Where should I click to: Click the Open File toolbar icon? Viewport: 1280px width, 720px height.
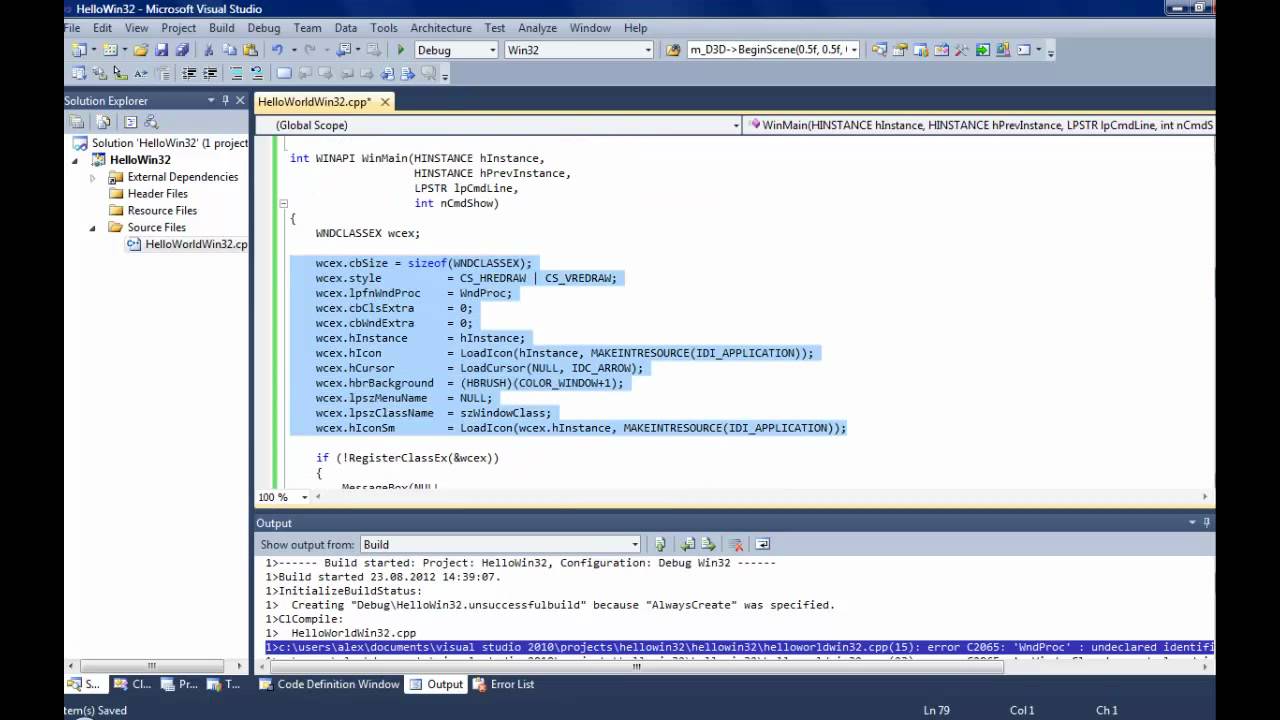(x=141, y=50)
